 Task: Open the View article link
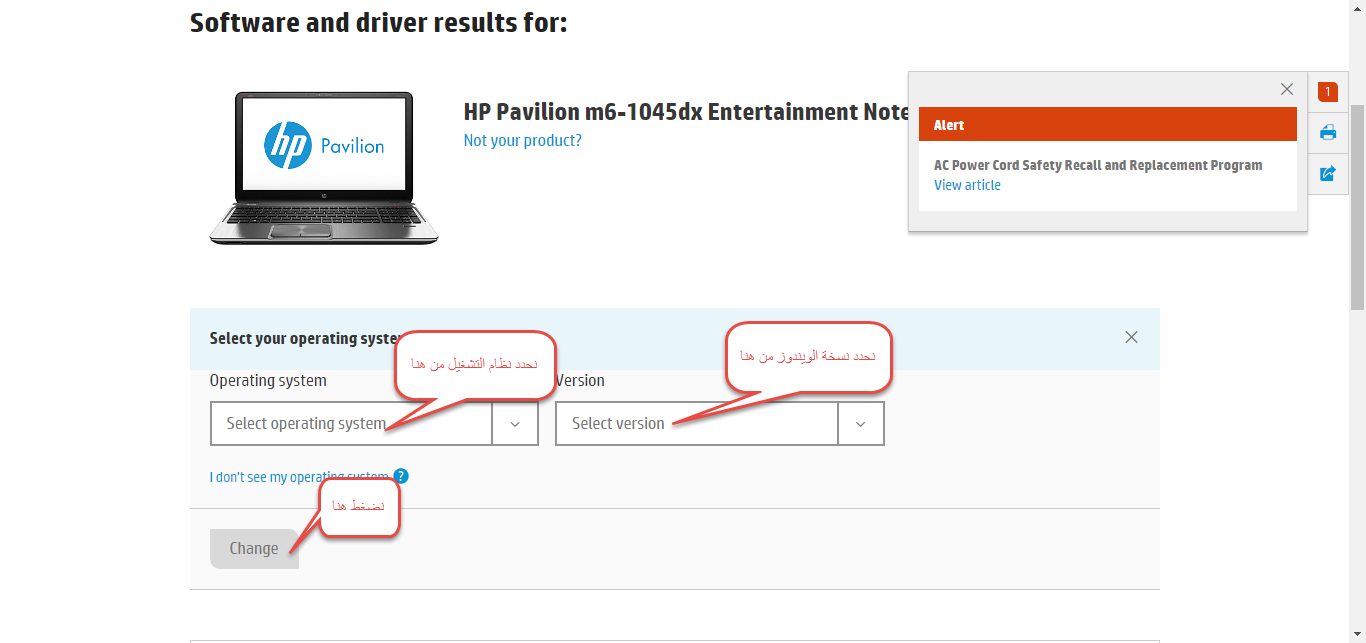tap(967, 185)
